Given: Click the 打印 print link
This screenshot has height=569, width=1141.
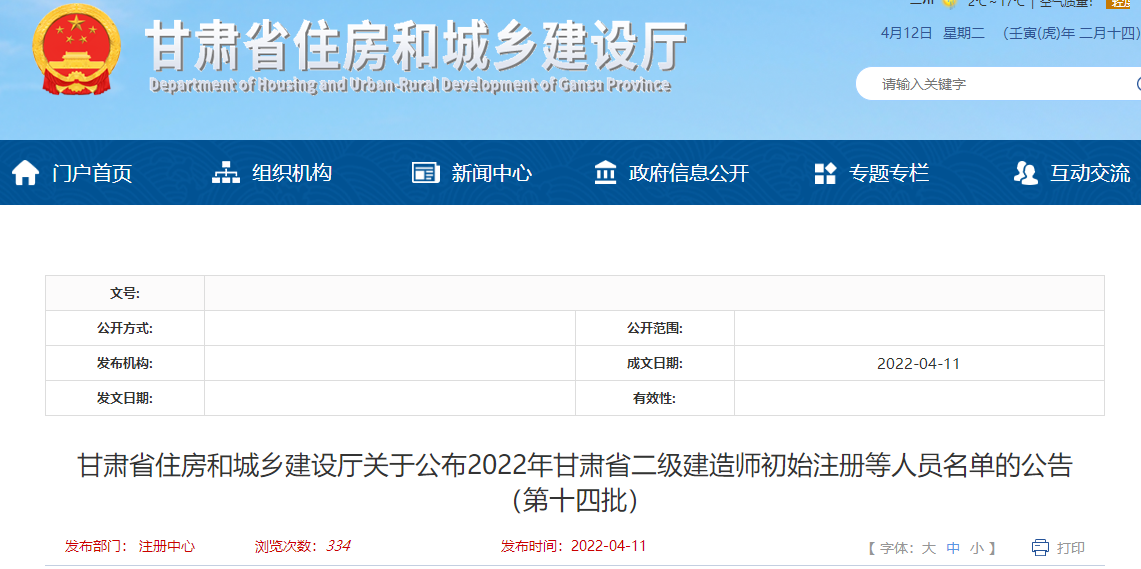Looking at the screenshot, I should coord(1070,548).
